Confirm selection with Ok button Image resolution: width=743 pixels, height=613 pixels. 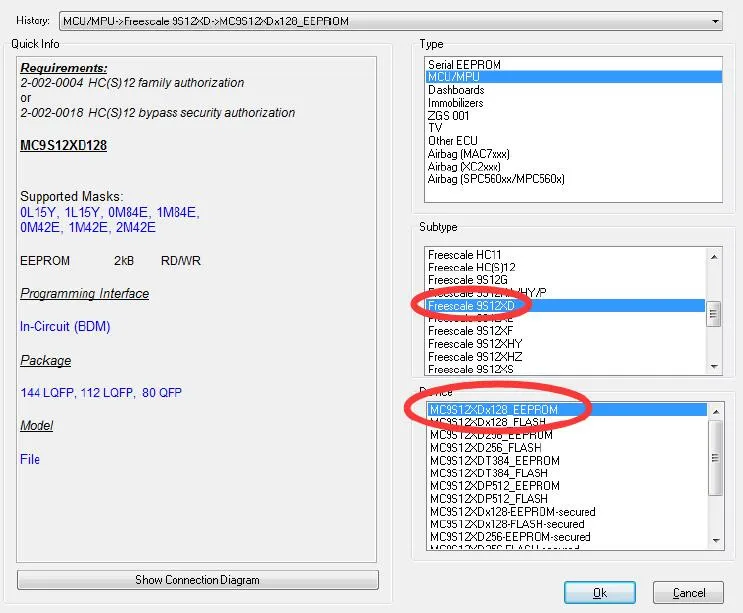tap(600, 593)
